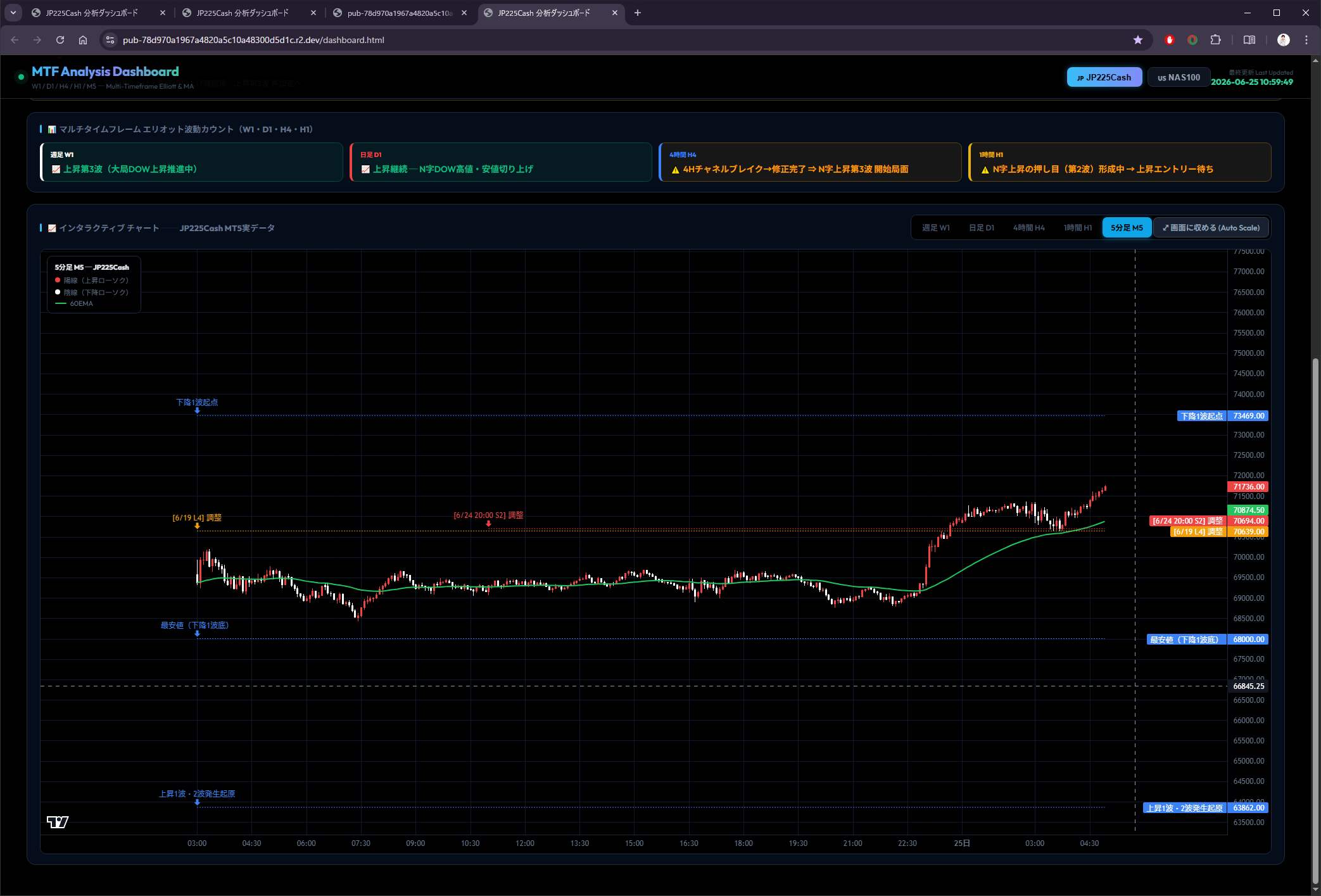Screen dimensions: 1321x896
Task: Click the TradingView logo on the chart
Action: click(x=58, y=822)
